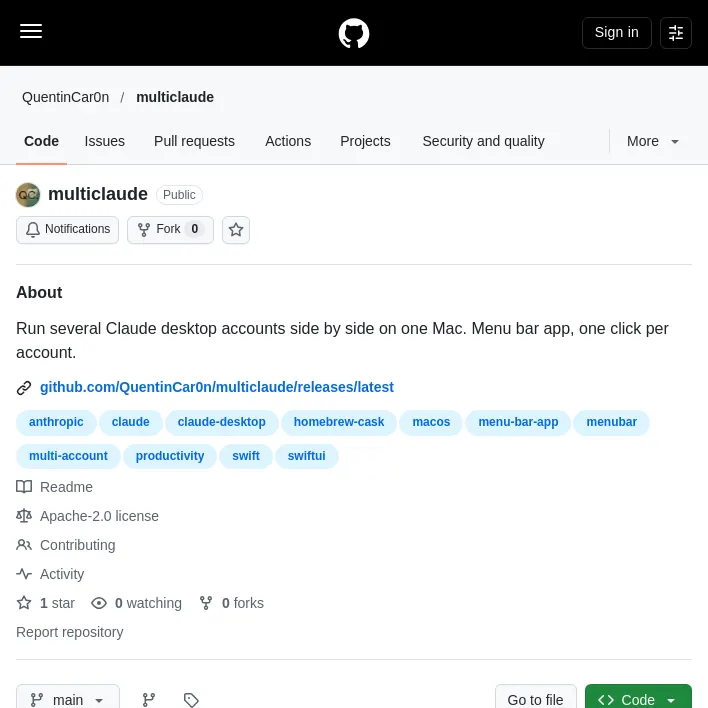
Task: Click the QC owner avatar
Action: click(x=28, y=195)
